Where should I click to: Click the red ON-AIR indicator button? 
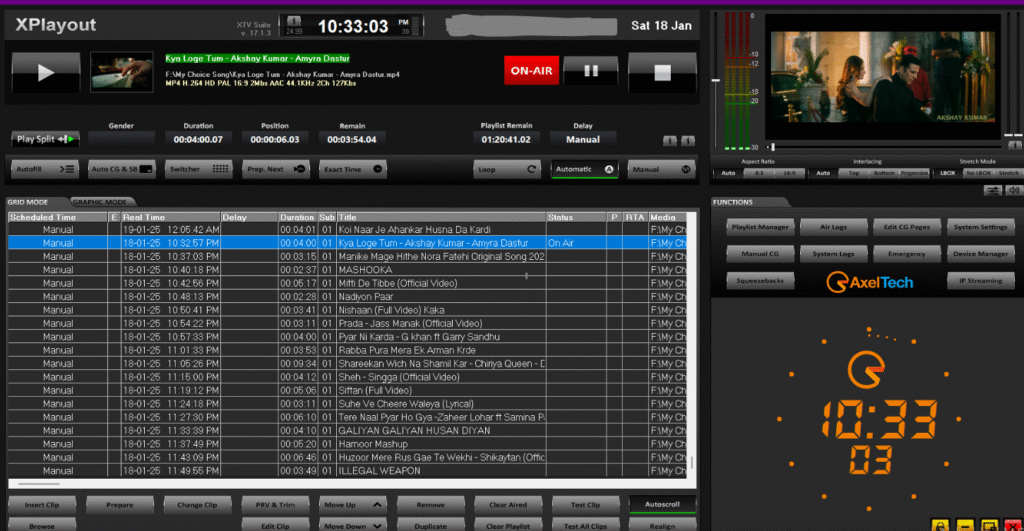coord(533,72)
